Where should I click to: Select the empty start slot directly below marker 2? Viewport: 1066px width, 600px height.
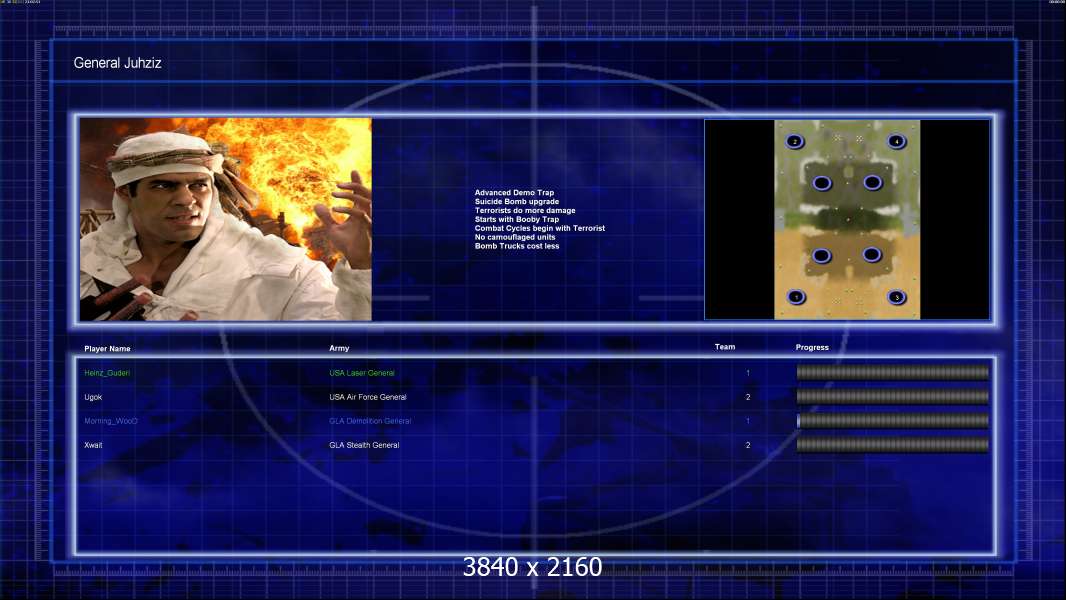point(822,183)
